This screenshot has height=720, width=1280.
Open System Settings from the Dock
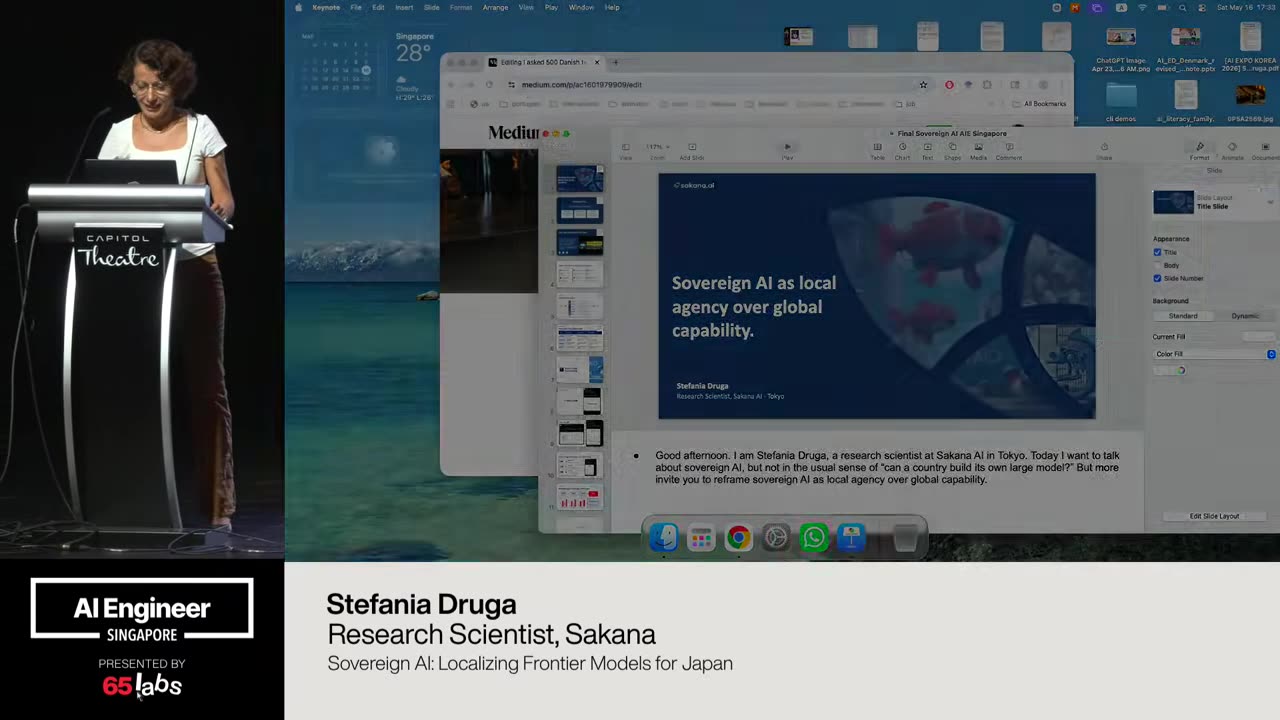pyautogui.click(x=776, y=538)
